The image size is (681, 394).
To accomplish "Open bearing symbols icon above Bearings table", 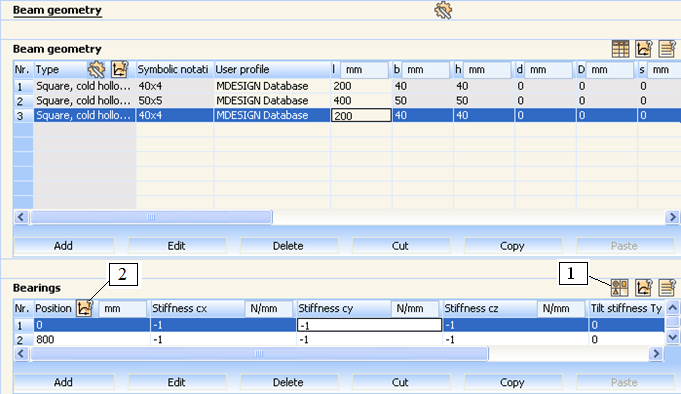I will (620, 288).
